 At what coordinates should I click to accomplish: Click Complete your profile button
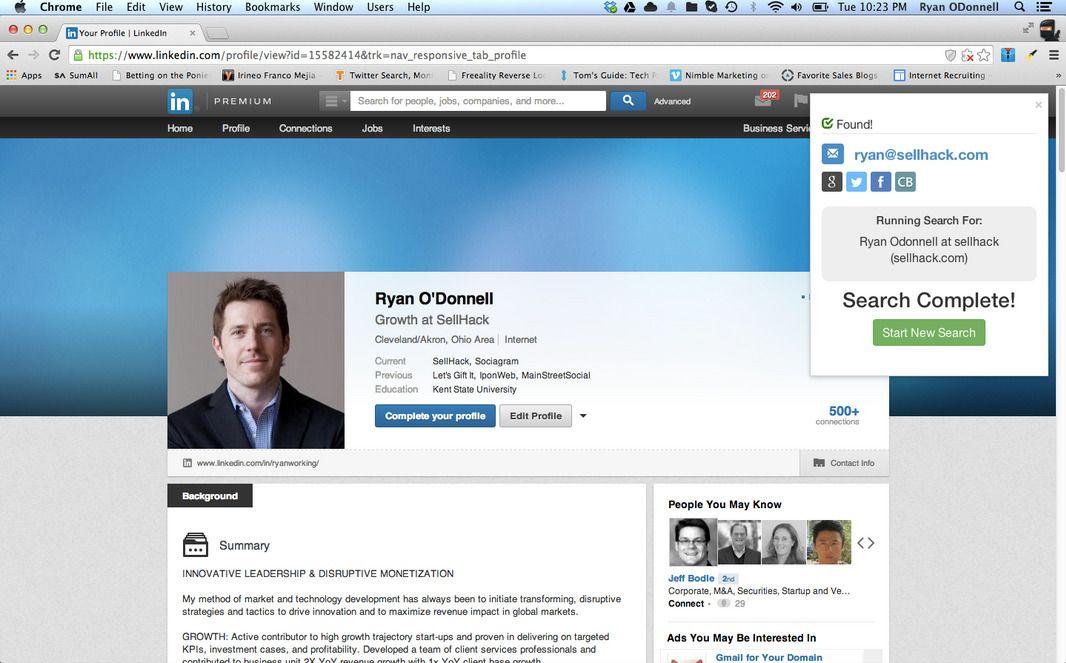point(435,415)
